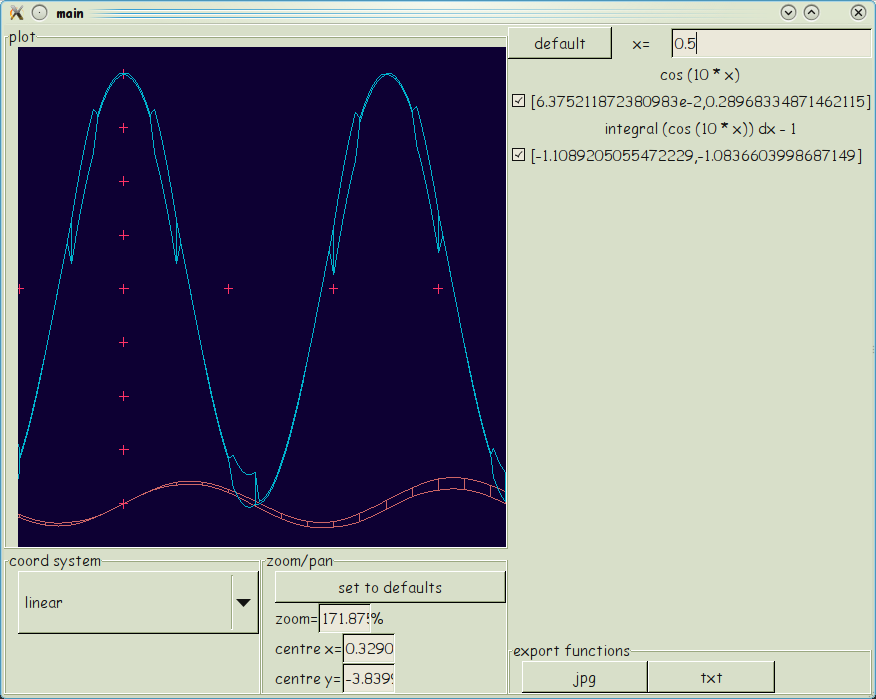Click the 'main' window title bar
This screenshot has height=699, width=876.
click(x=400, y=13)
